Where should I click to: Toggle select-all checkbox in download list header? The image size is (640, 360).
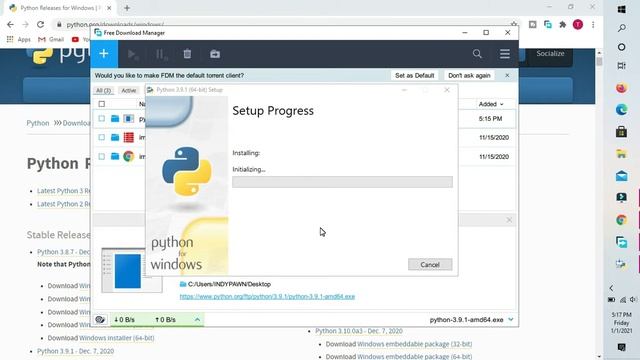[102, 104]
